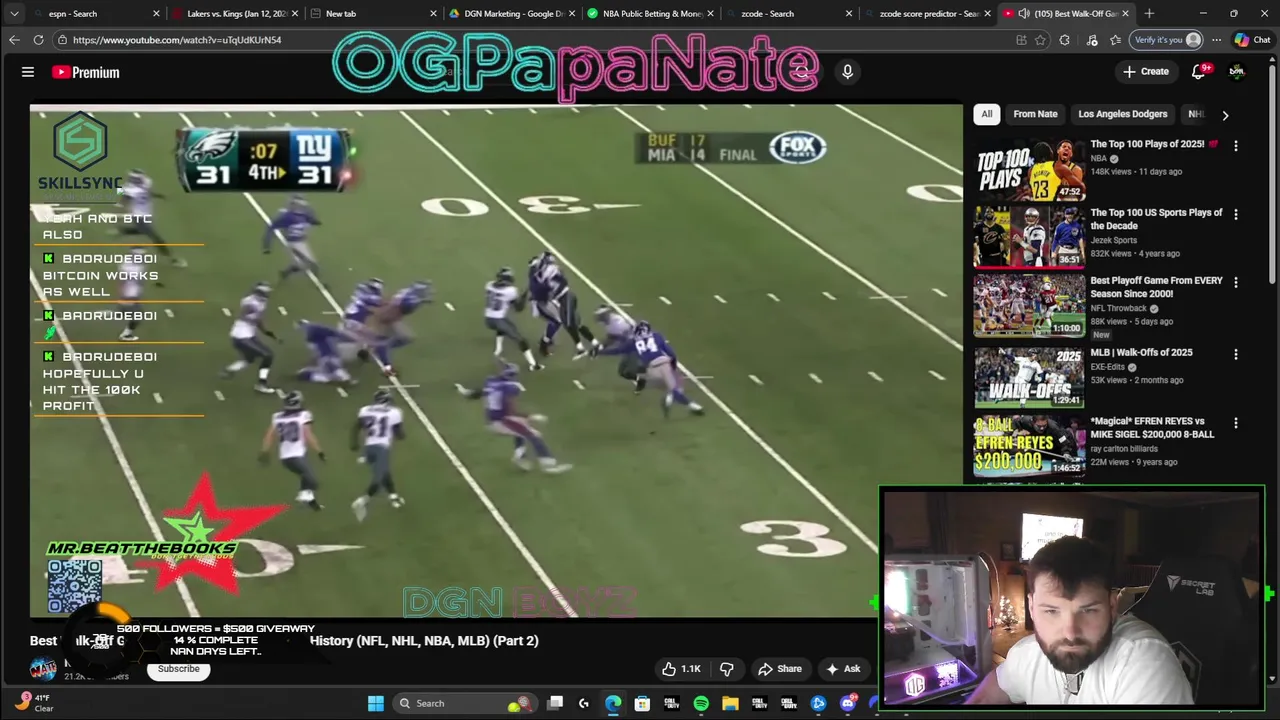
Task: Ask about this video
Action: click(843, 669)
